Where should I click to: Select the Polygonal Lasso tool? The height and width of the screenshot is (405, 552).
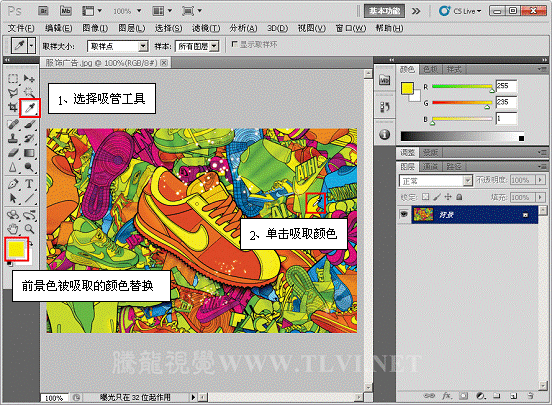tap(13, 93)
